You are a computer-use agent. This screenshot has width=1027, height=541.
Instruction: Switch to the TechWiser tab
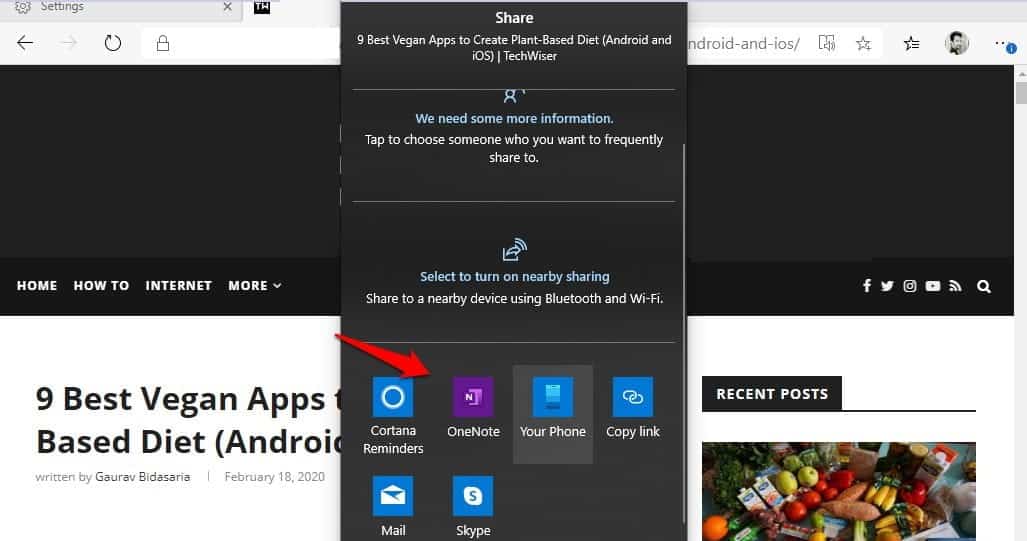(262, 8)
